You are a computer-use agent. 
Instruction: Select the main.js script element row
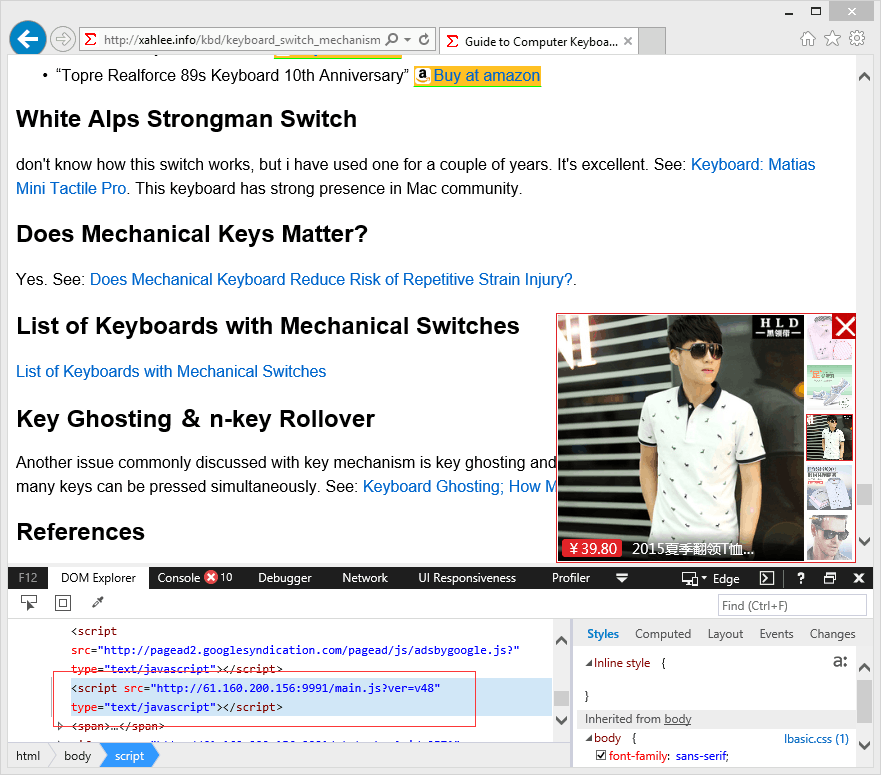pyautogui.click(x=311, y=697)
